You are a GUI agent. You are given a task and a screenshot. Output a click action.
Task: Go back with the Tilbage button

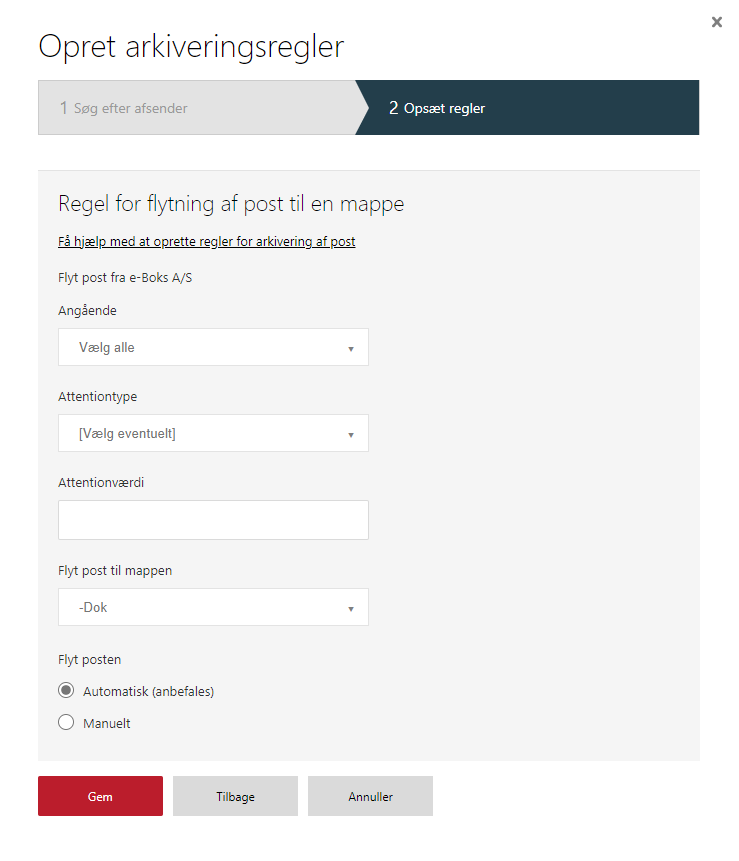[x=235, y=796]
